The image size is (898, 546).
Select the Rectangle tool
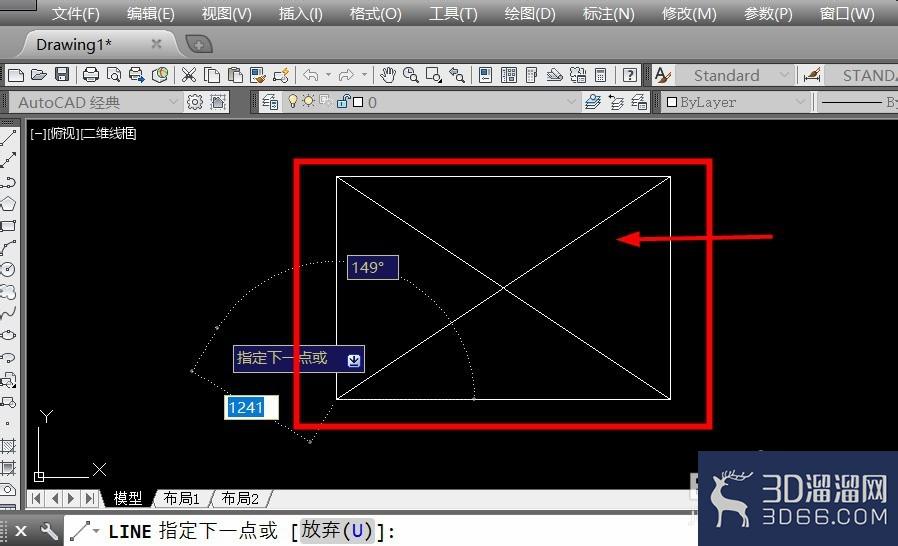pyautogui.click(x=8, y=226)
